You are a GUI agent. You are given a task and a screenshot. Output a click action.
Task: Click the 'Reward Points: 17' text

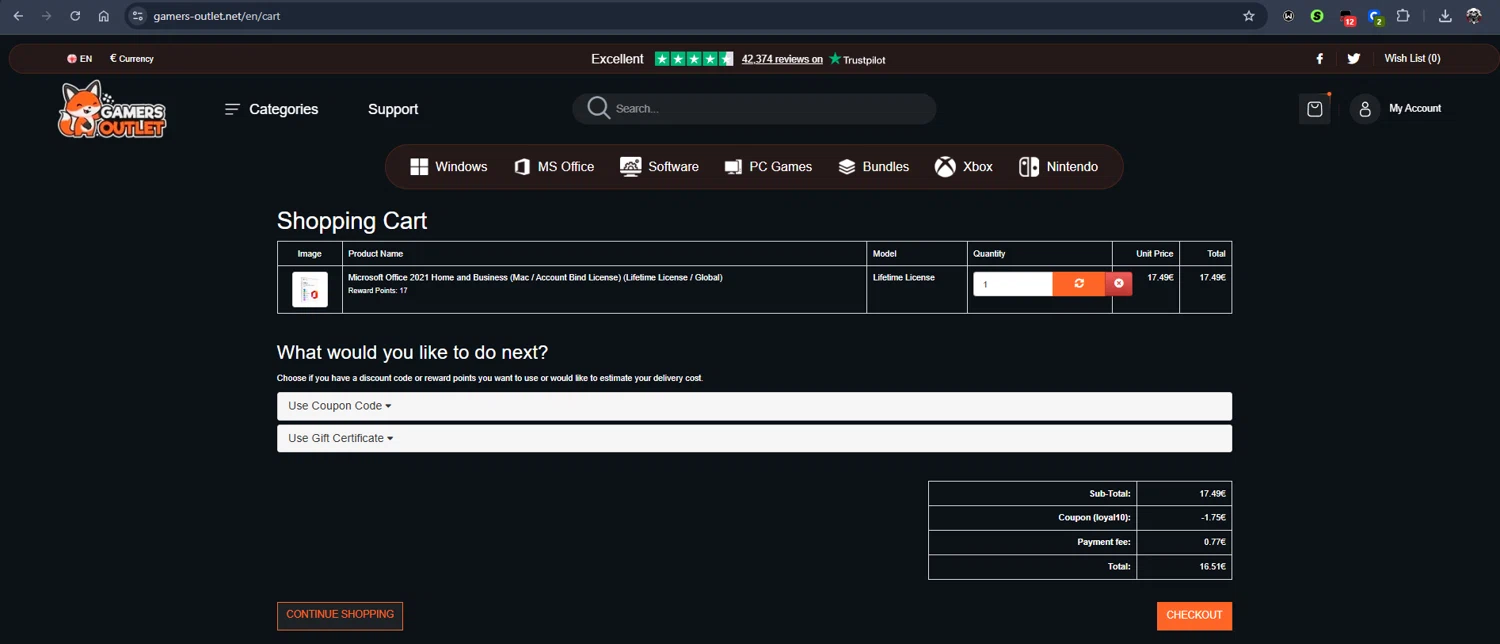point(378,291)
